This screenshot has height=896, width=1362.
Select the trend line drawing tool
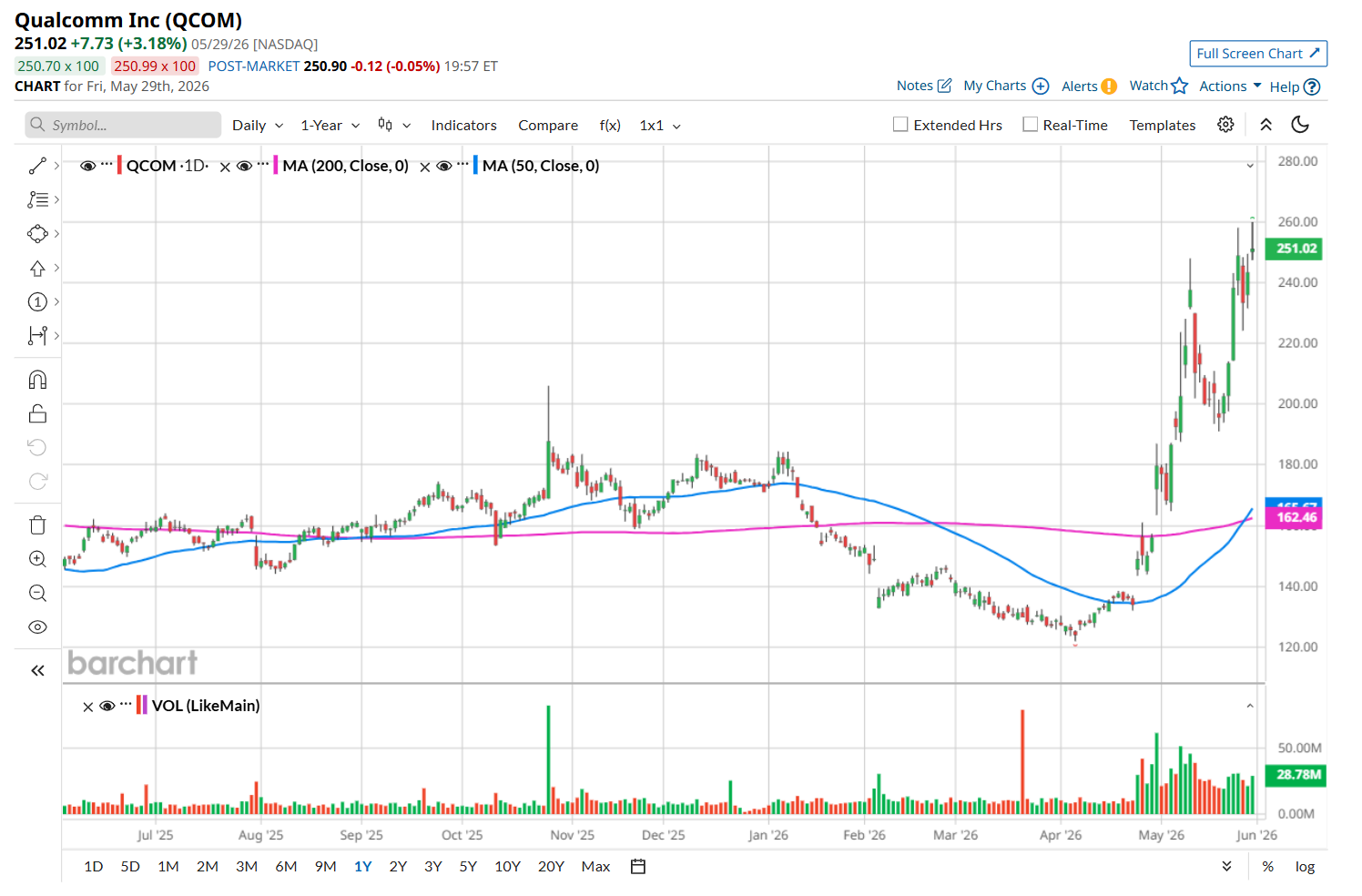click(x=37, y=166)
